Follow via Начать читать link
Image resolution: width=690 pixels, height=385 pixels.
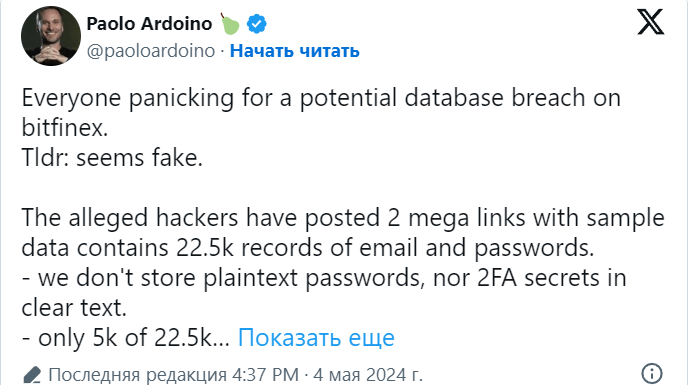294,51
